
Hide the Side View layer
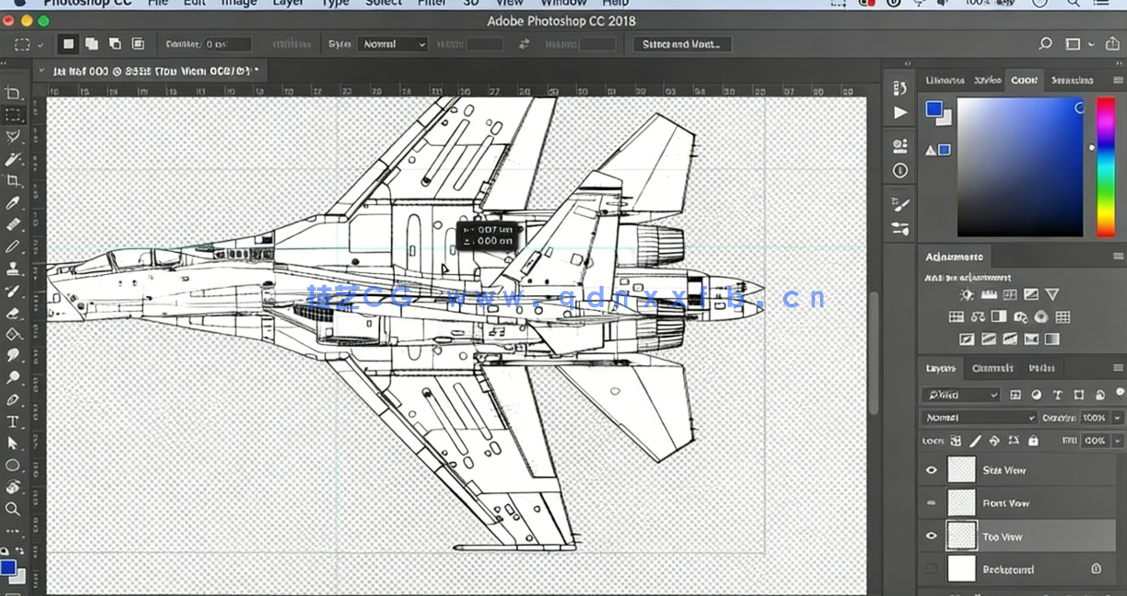coord(932,470)
